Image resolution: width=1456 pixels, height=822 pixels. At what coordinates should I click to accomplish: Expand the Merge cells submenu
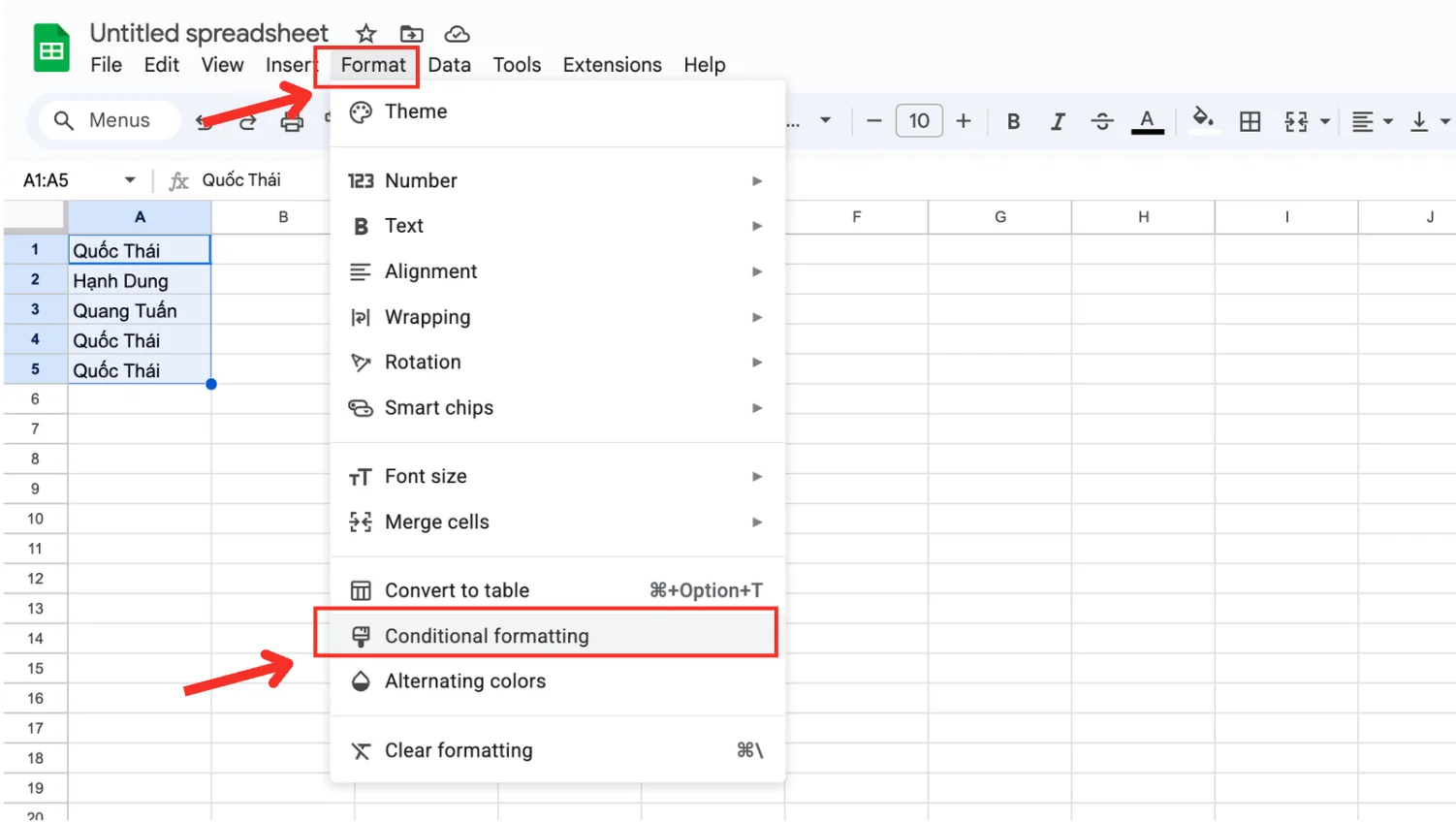pyautogui.click(x=557, y=522)
